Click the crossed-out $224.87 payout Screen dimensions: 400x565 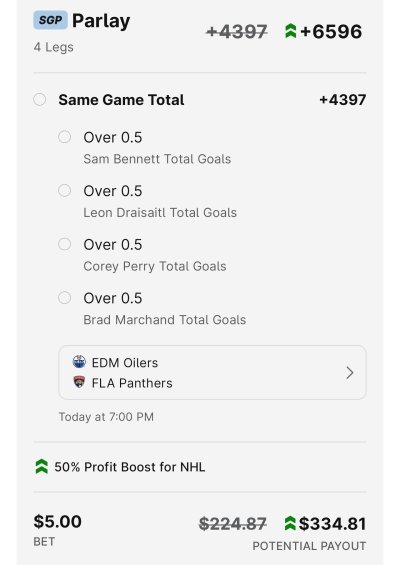233,524
